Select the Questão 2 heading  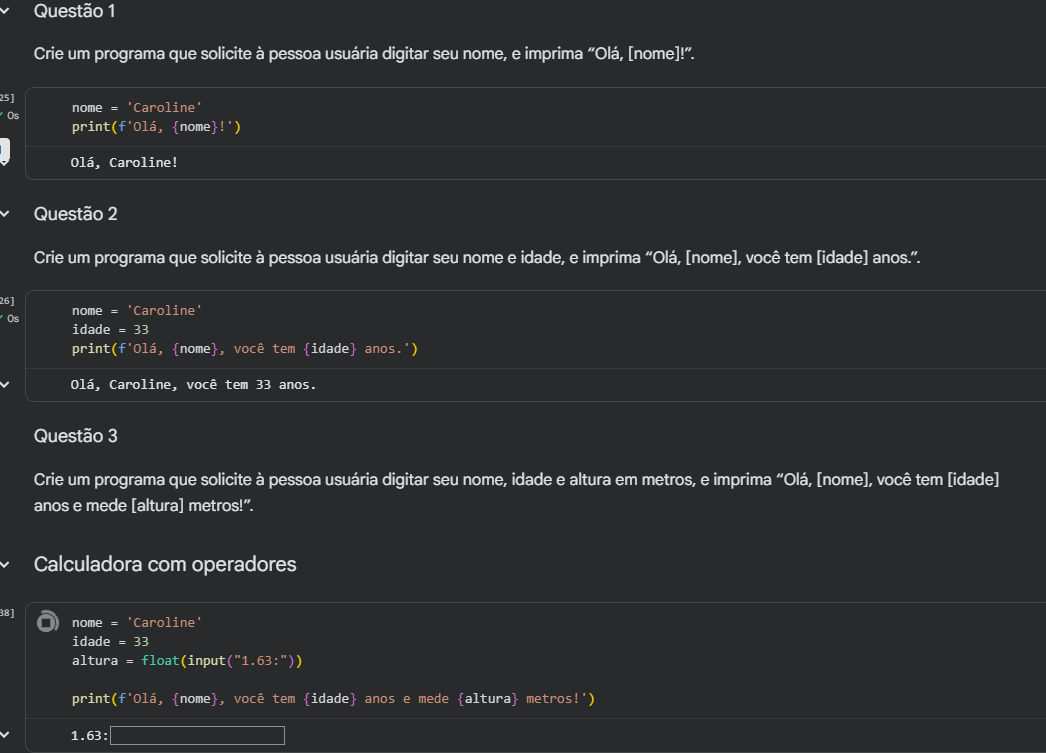point(76,214)
